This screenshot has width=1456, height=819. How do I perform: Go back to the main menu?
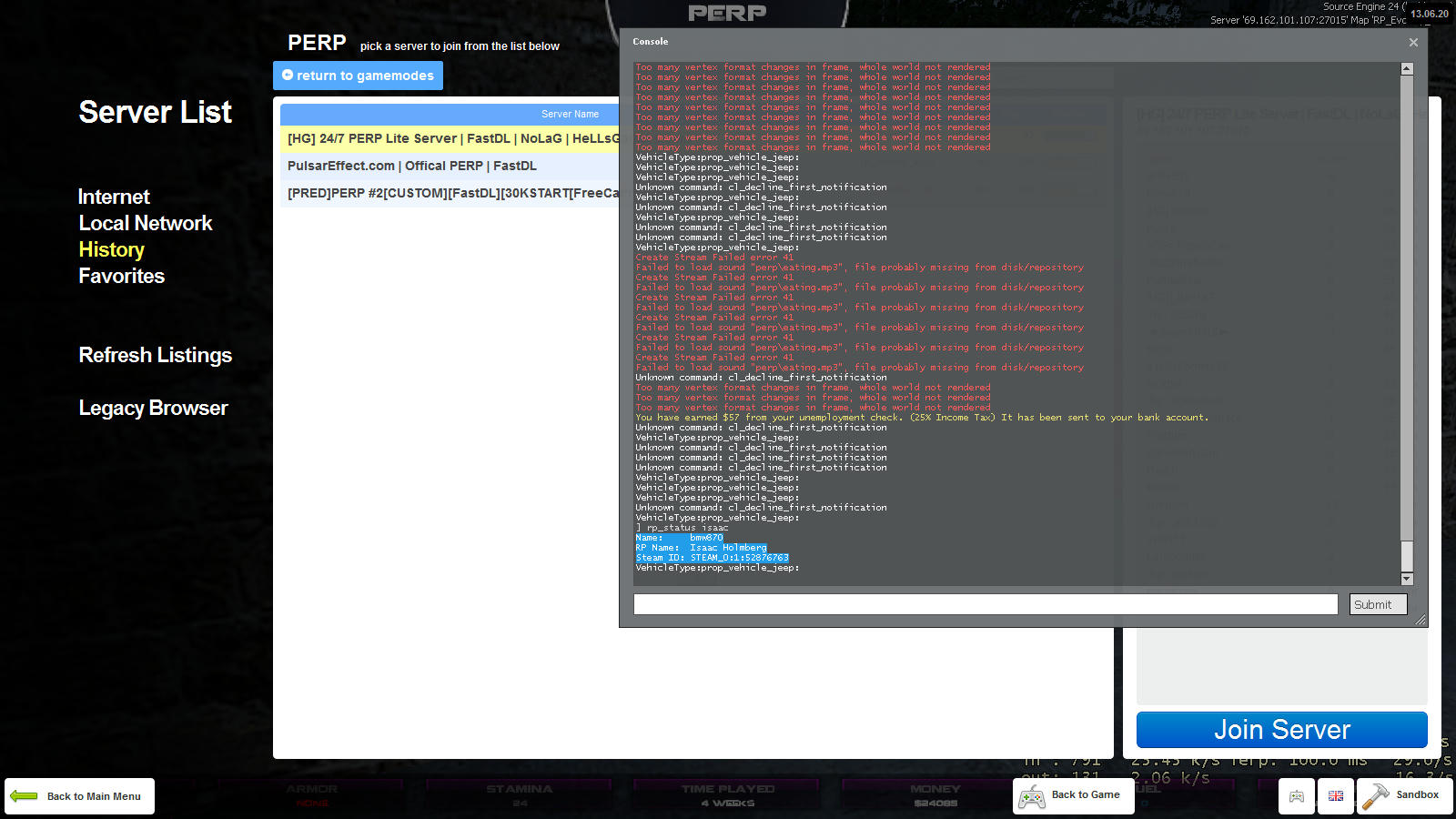(79, 796)
